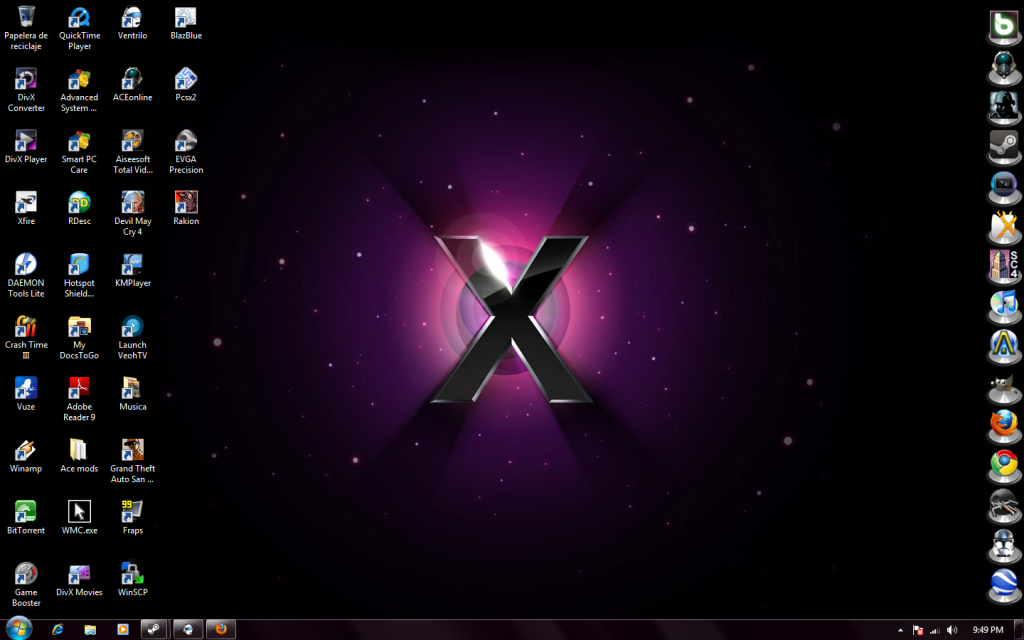1024x640 pixels.
Task: Select the KMPlayer desktop shortcut
Action: (x=133, y=270)
